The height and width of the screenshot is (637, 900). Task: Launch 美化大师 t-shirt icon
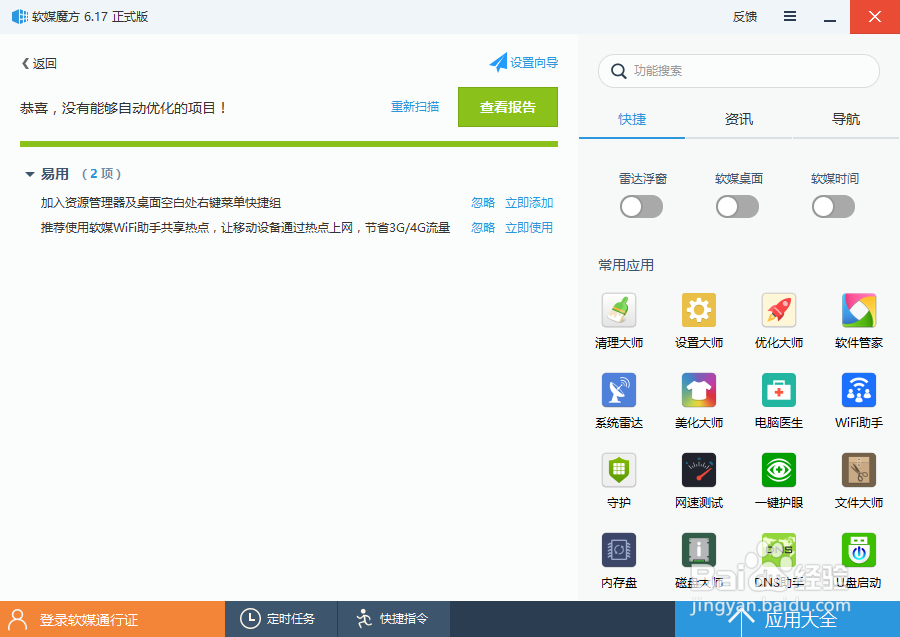699,390
